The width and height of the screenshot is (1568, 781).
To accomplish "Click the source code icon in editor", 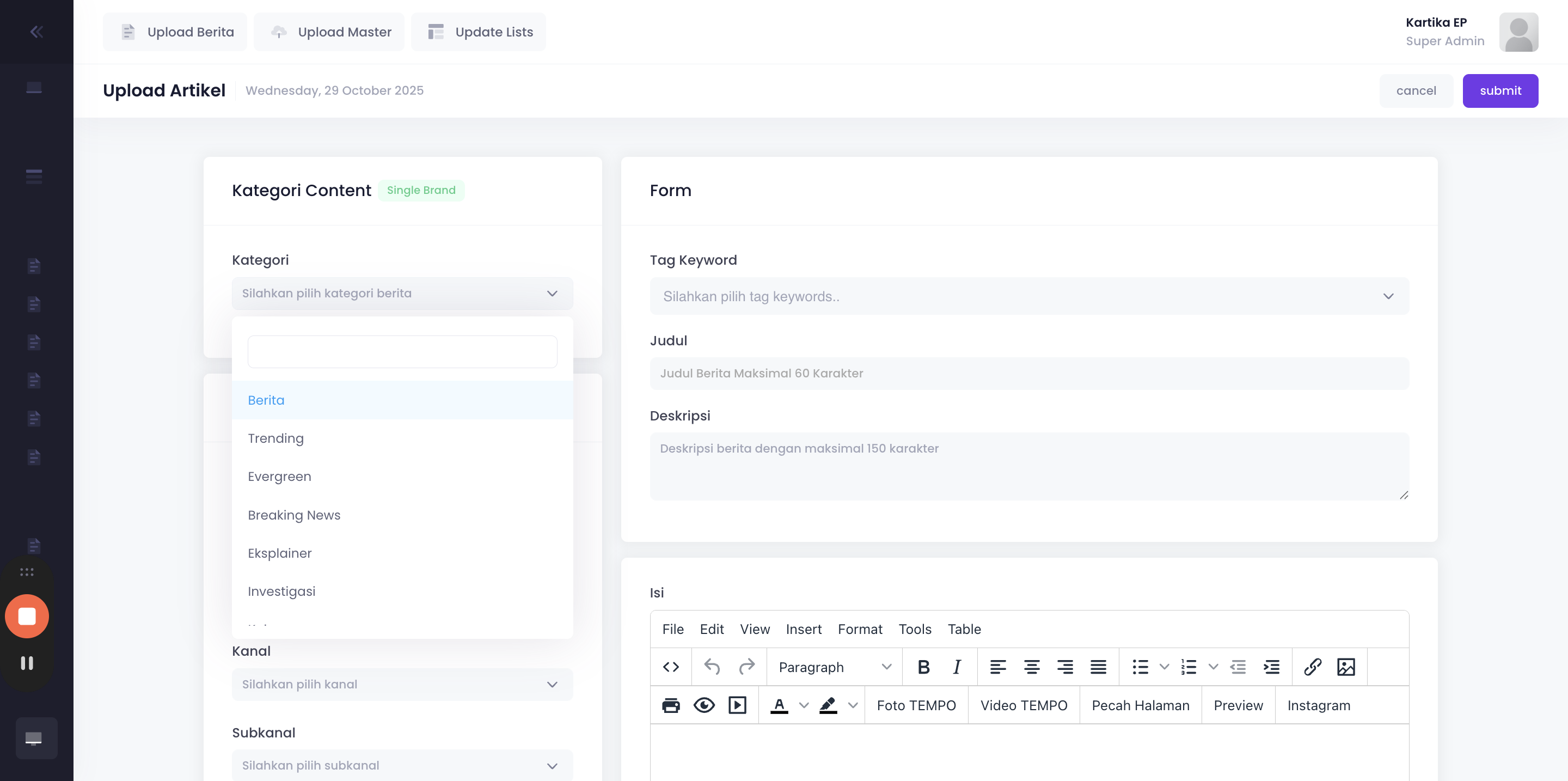I will [671, 667].
